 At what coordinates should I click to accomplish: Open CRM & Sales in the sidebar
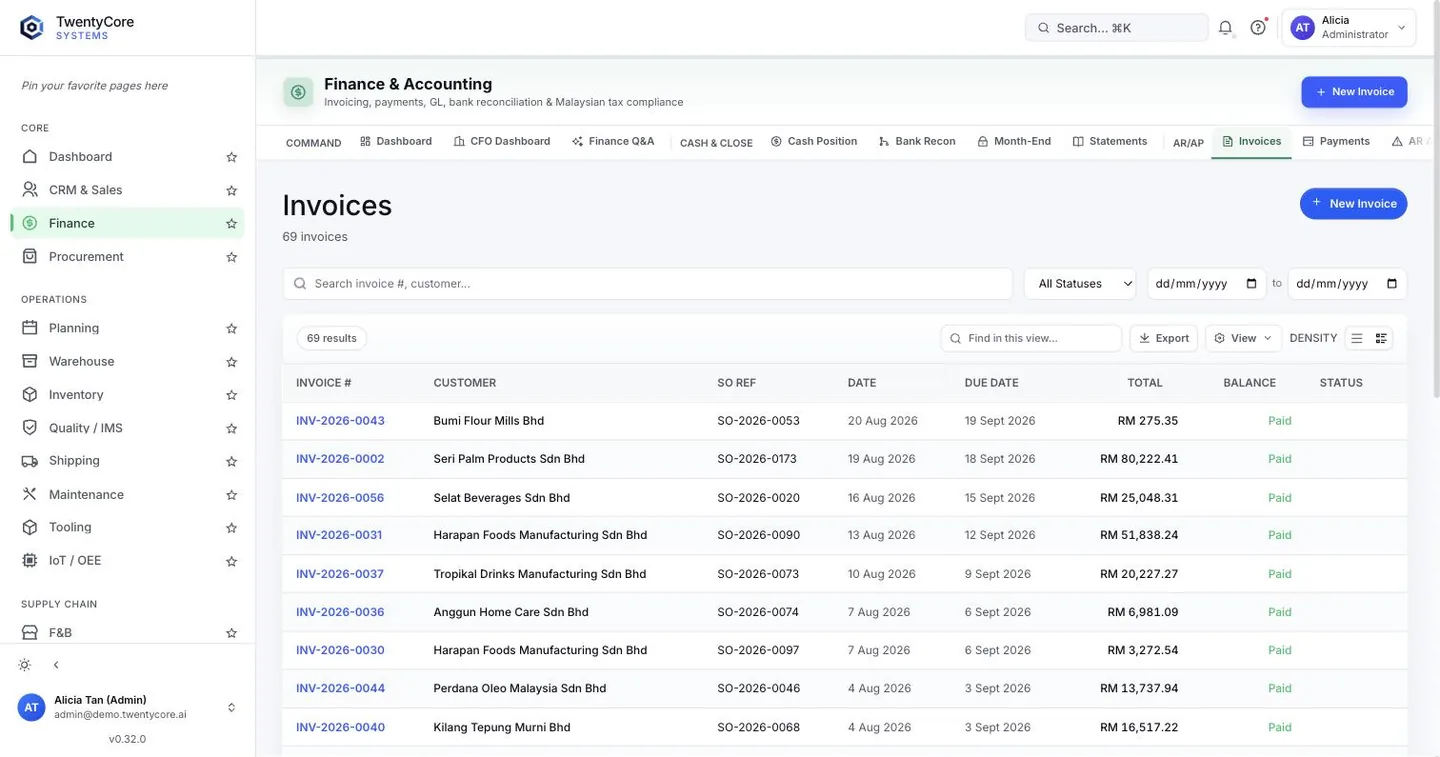pyautogui.click(x=127, y=190)
